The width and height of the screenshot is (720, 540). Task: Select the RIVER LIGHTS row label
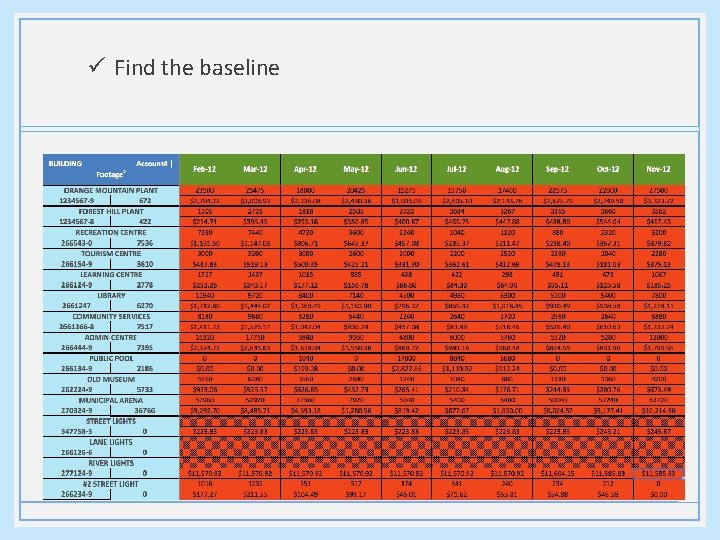tap(111, 463)
